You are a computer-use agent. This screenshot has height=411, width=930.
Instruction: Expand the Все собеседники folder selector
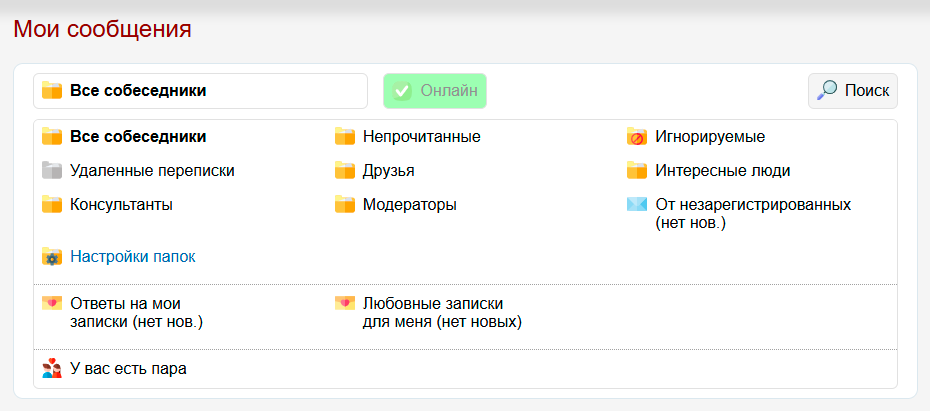coord(200,91)
